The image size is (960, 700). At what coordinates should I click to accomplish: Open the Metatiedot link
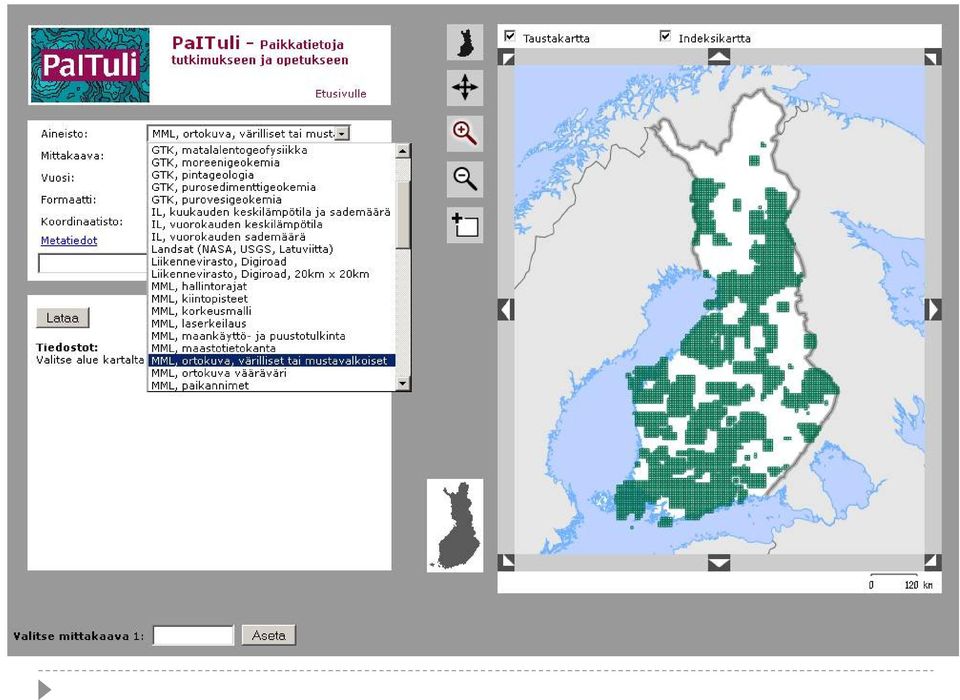click(x=69, y=240)
